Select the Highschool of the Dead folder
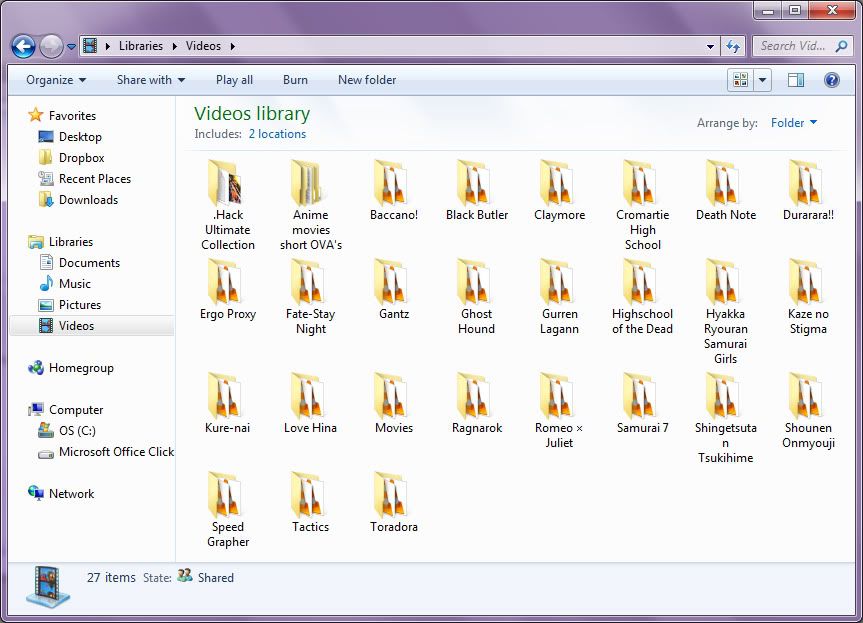 642,297
